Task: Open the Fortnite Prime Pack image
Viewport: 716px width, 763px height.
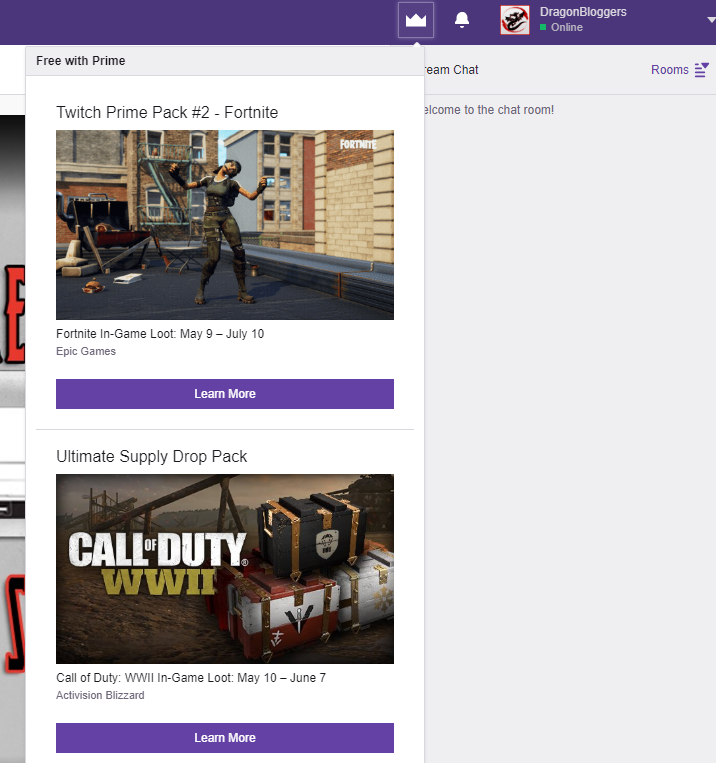Action: pyautogui.click(x=225, y=225)
